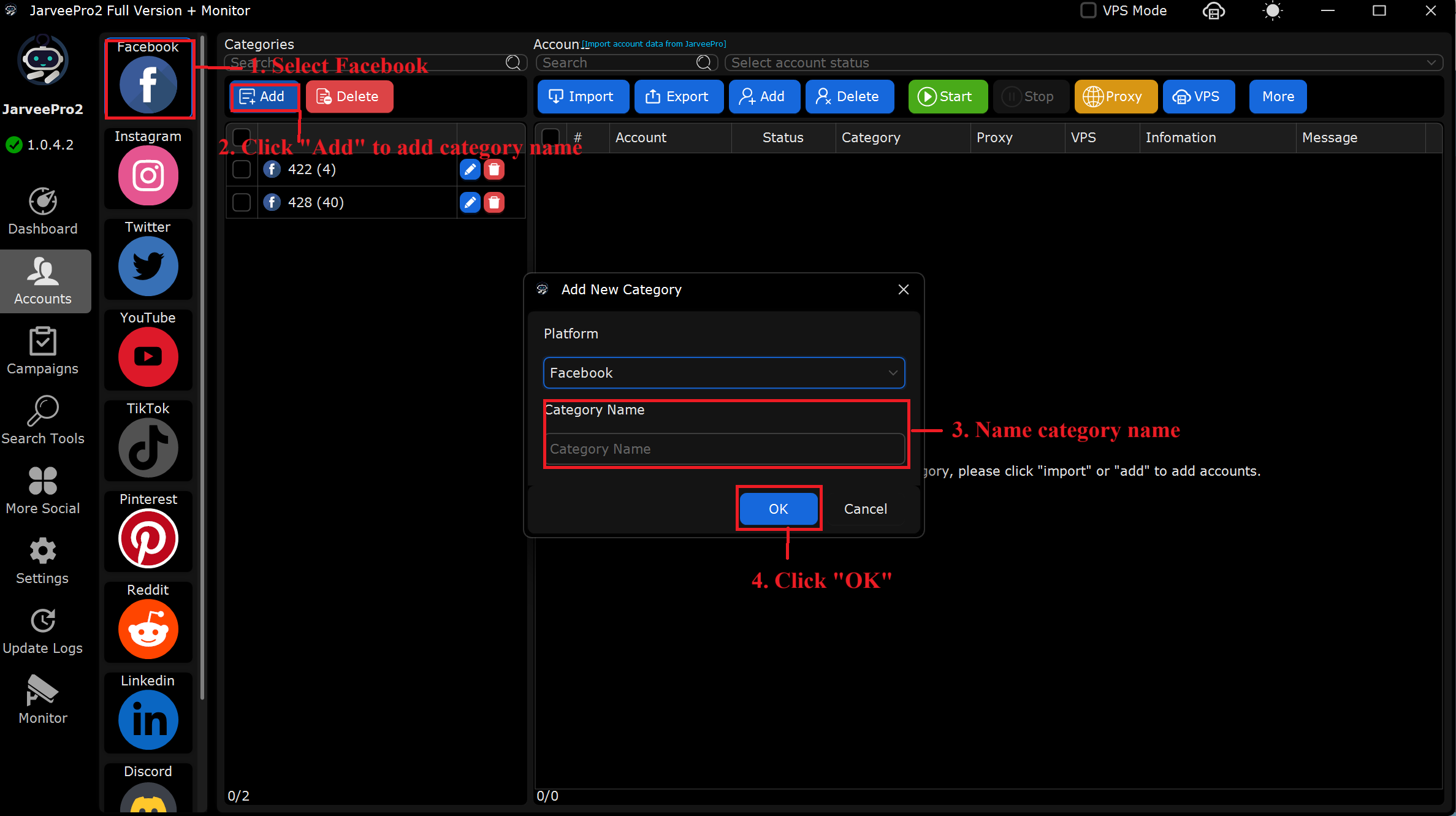Select the TikTok platform icon
The height and width of the screenshot is (816, 1456).
pyautogui.click(x=148, y=448)
